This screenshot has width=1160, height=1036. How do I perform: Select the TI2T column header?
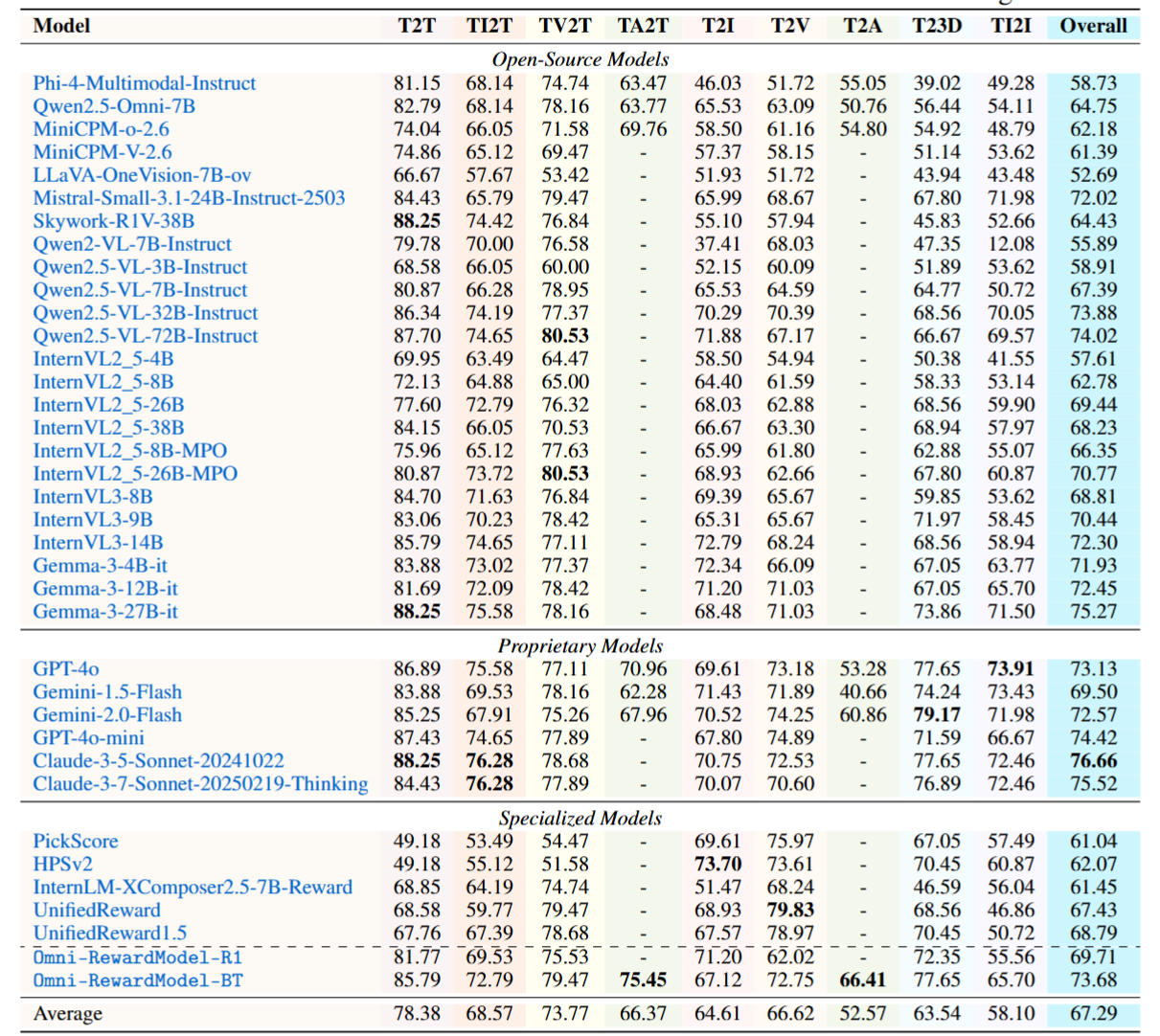489,26
